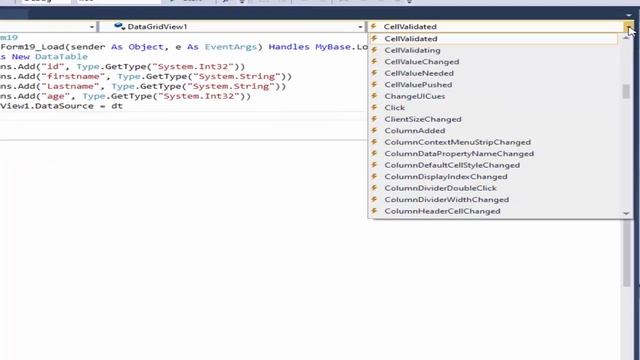Choose ColumnDefaultCellStyleChanged event
This screenshot has height=360, width=640.
pos(493,165)
